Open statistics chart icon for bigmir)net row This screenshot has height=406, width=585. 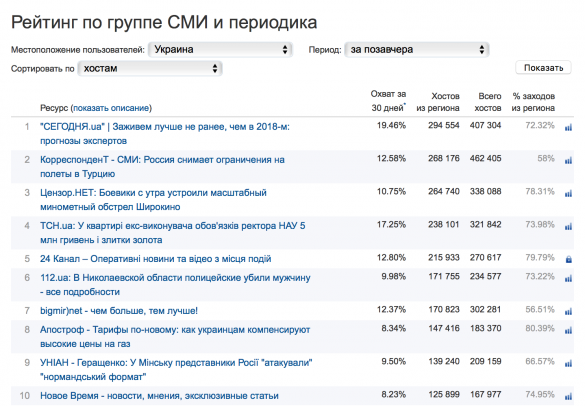pos(568,311)
